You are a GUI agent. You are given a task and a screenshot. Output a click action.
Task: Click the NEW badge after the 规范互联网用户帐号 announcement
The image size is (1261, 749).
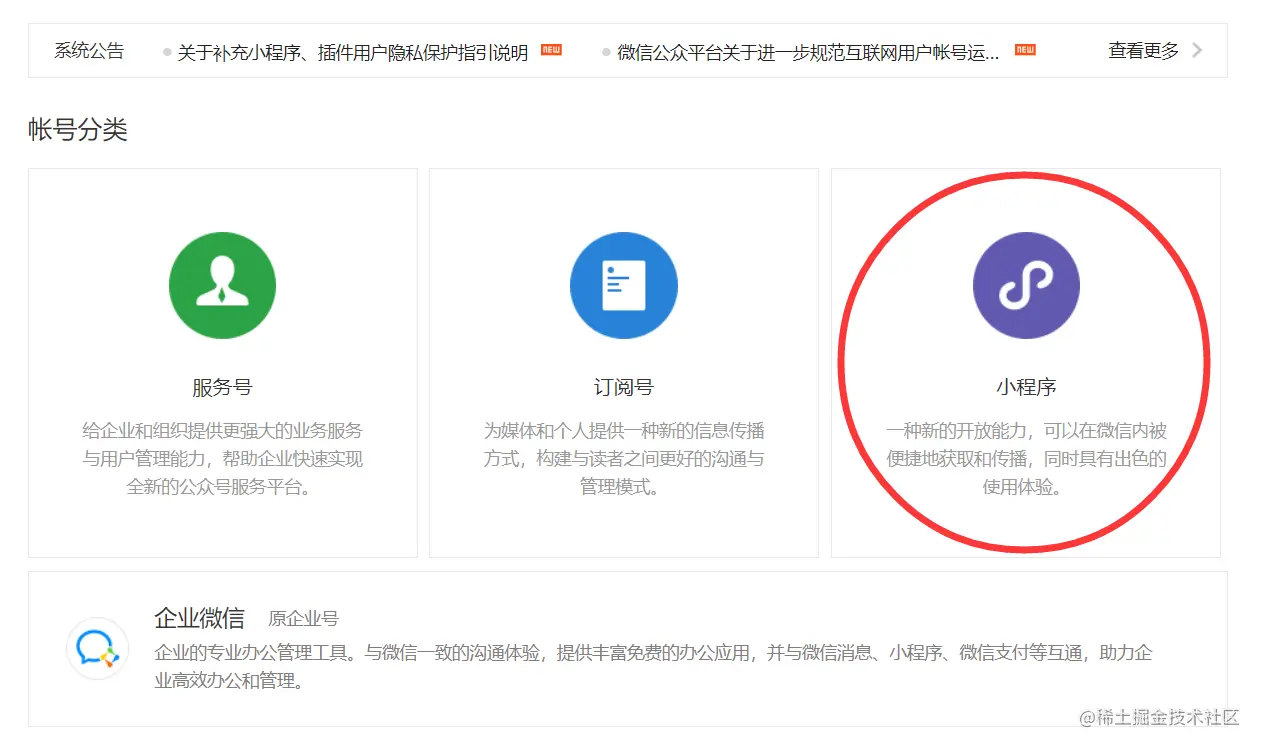[x=1025, y=49]
